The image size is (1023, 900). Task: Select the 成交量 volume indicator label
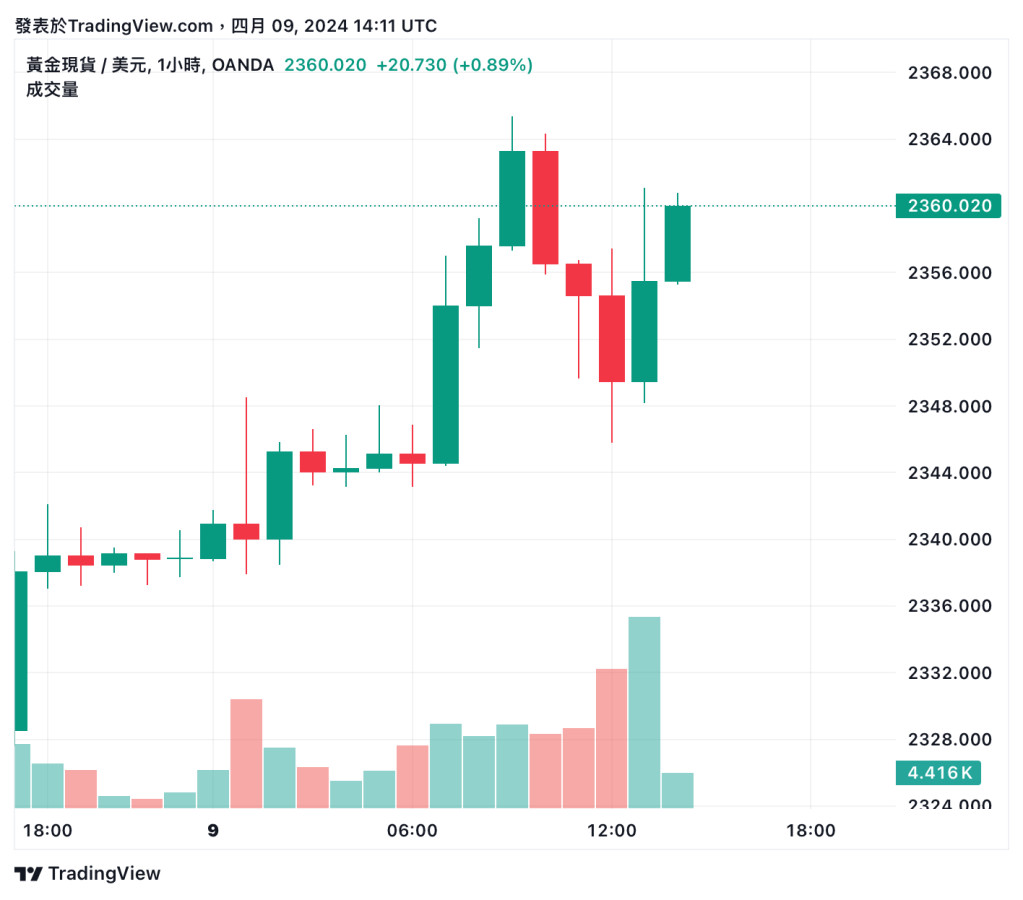52,90
